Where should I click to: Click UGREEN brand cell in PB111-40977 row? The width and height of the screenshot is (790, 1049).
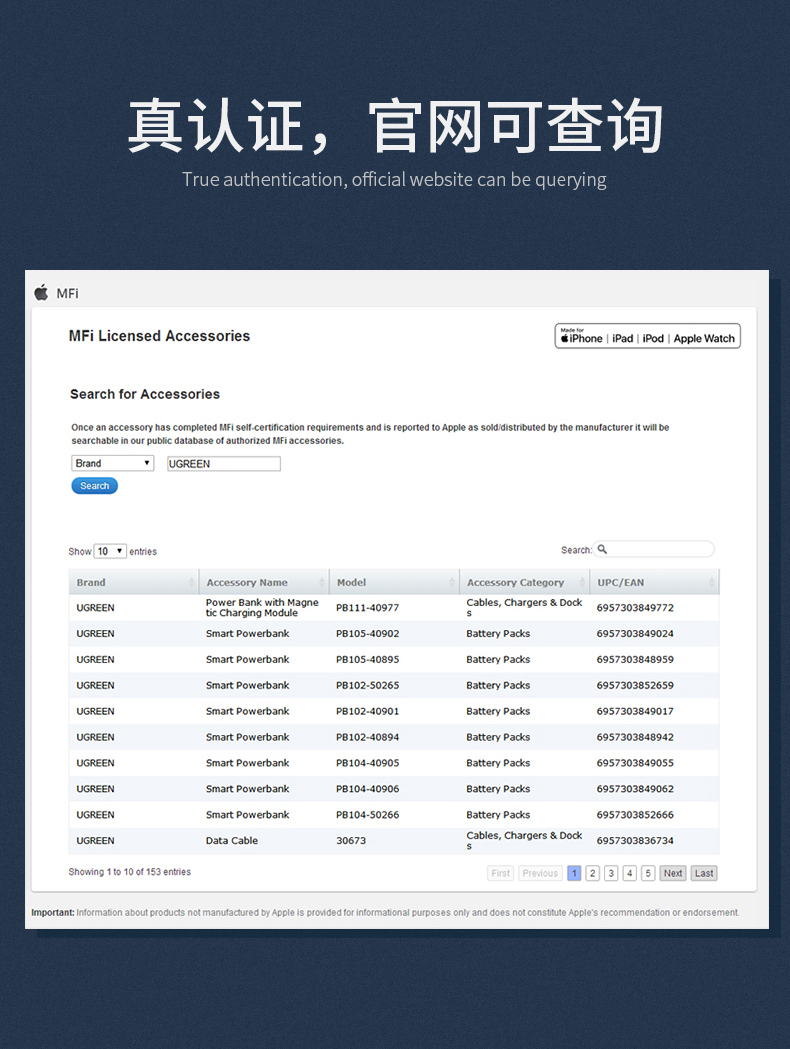pyautogui.click(x=95, y=607)
